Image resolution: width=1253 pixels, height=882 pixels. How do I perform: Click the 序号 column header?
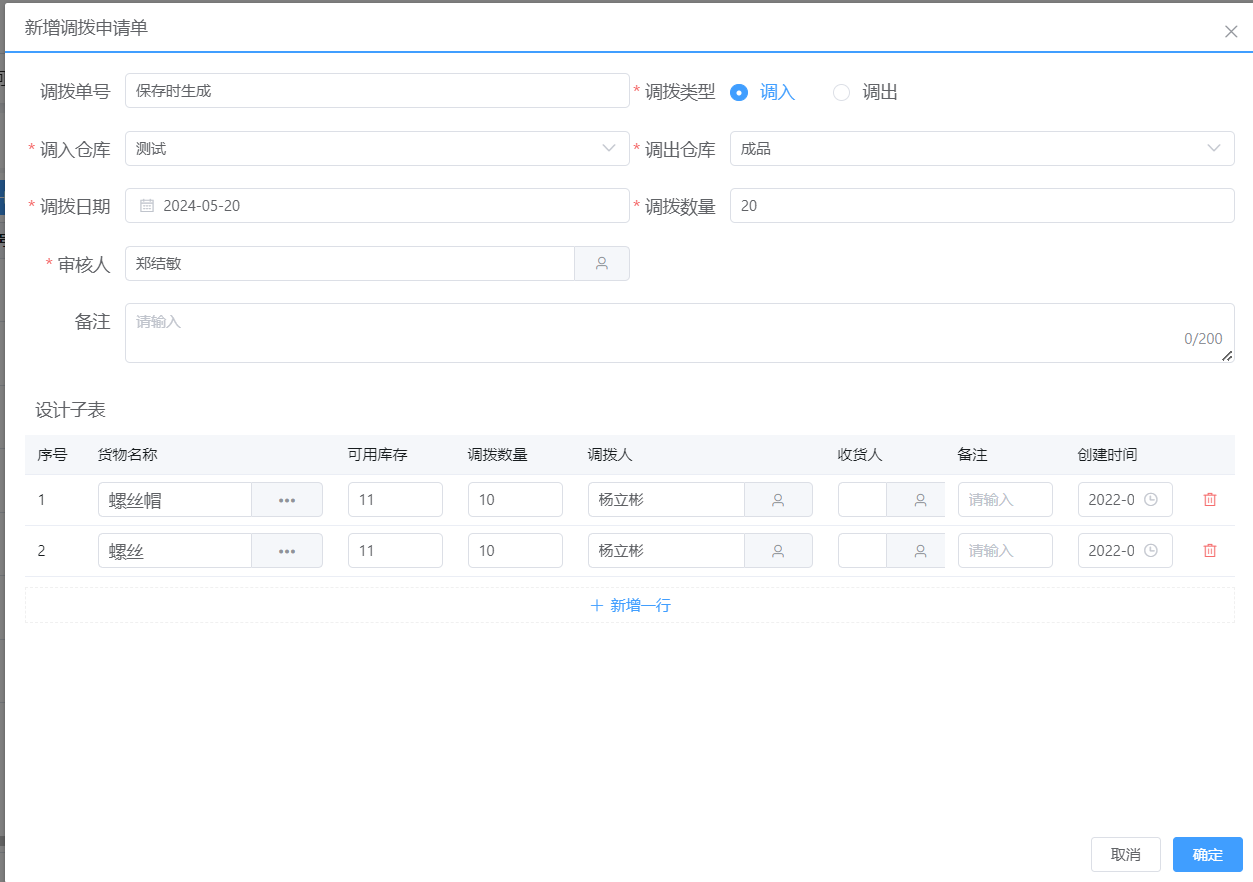coord(52,455)
